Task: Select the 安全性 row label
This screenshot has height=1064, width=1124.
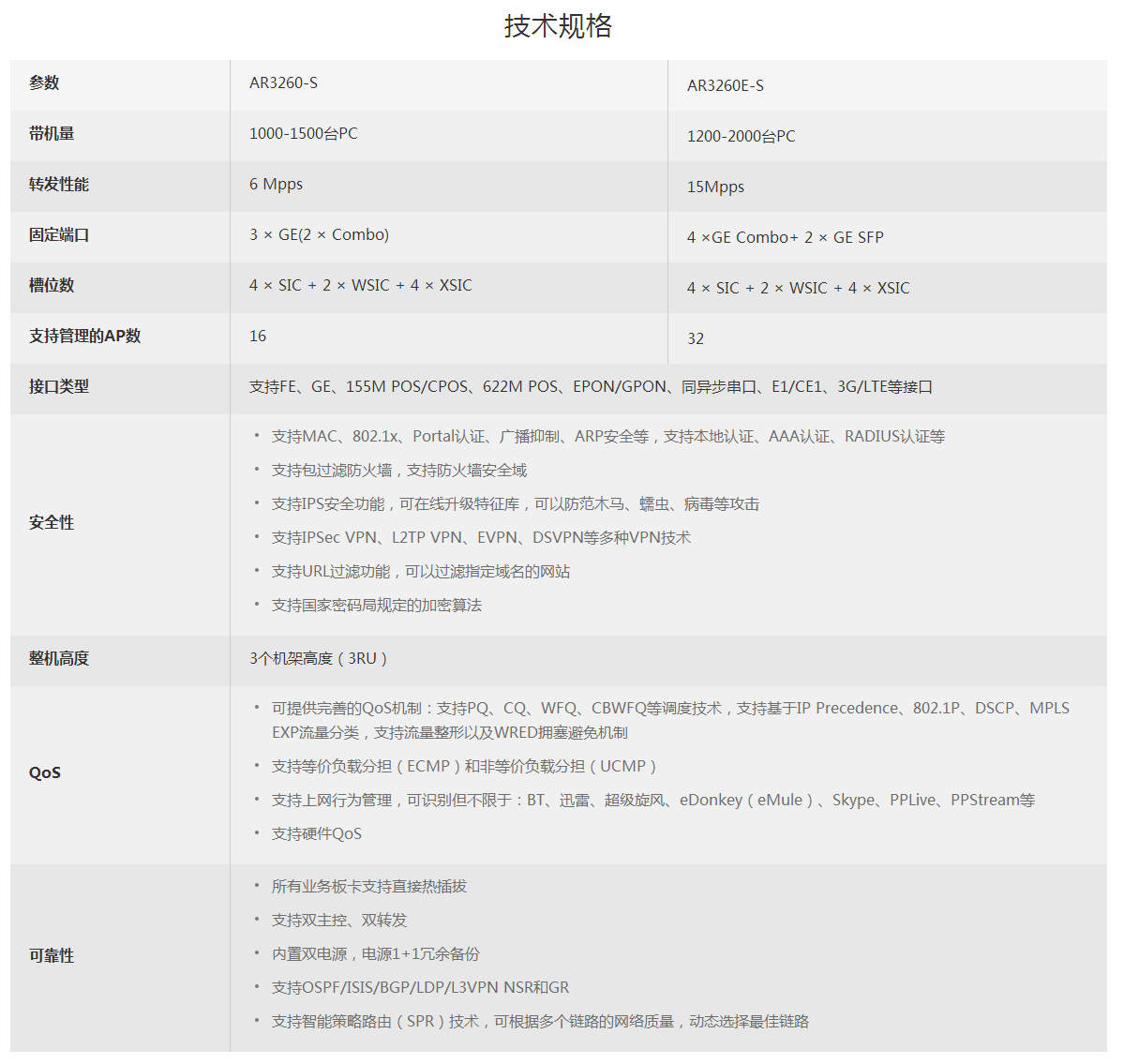Action: (52, 523)
